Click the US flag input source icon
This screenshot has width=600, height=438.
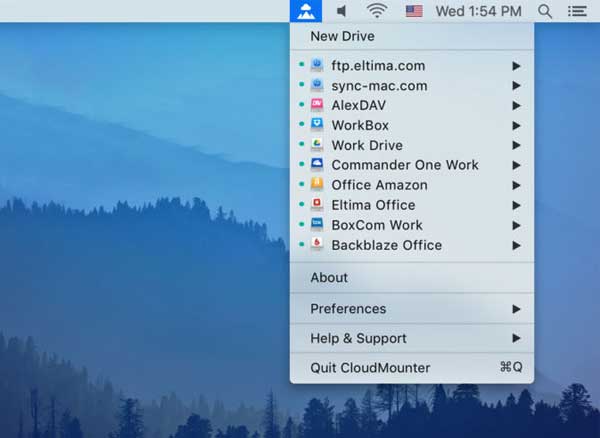click(x=414, y=11)
